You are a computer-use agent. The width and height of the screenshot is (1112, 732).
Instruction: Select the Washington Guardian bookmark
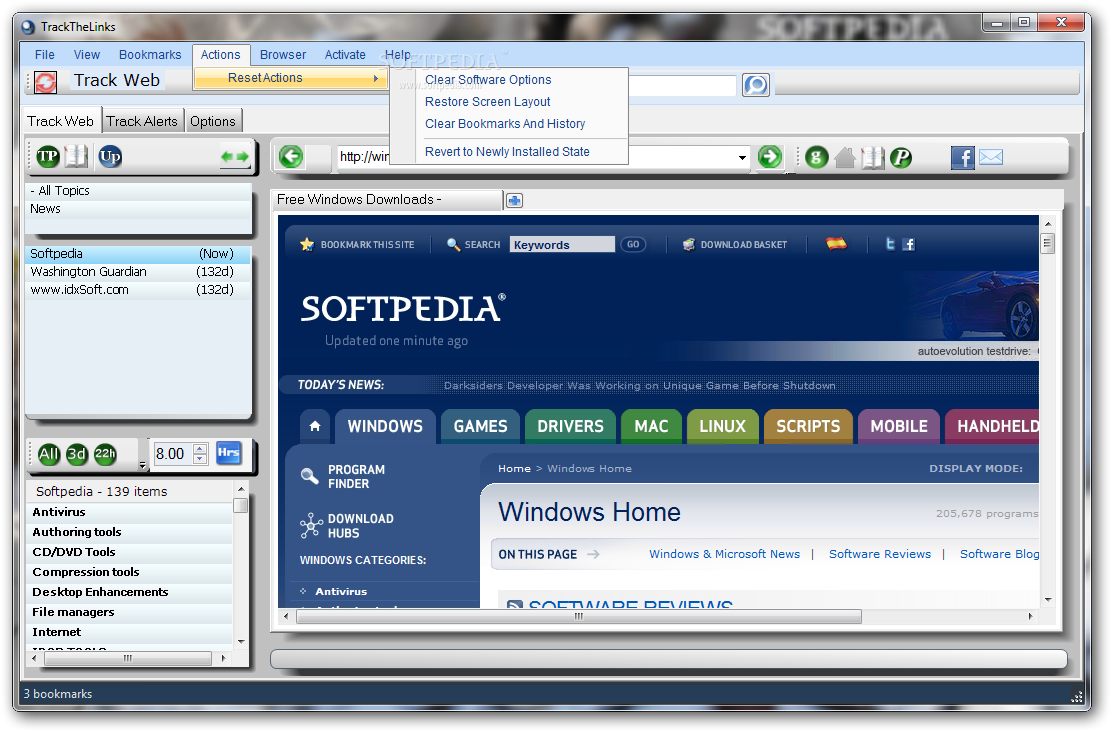click(138, 272)
